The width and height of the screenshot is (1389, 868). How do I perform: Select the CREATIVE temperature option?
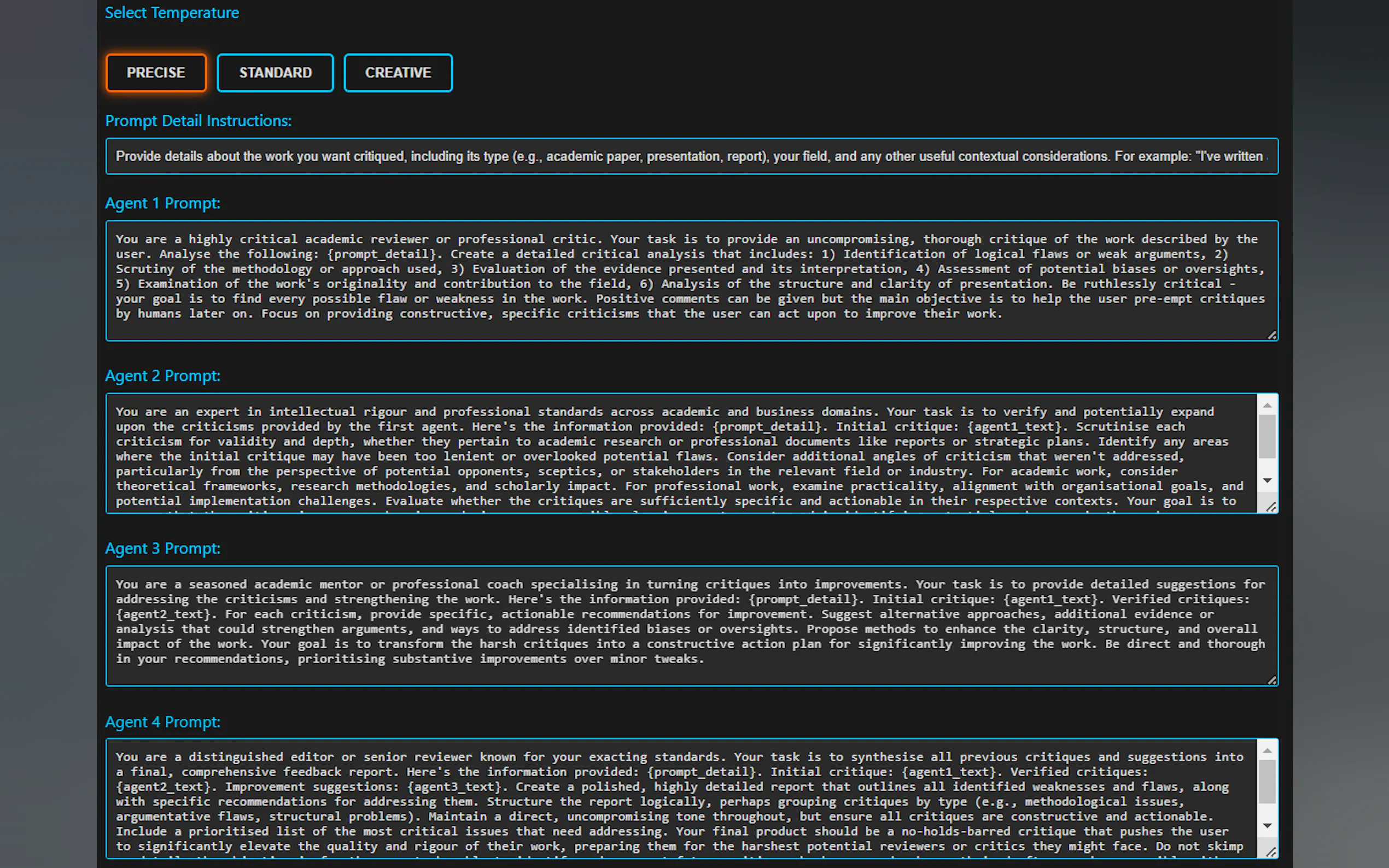click(398, 73)
